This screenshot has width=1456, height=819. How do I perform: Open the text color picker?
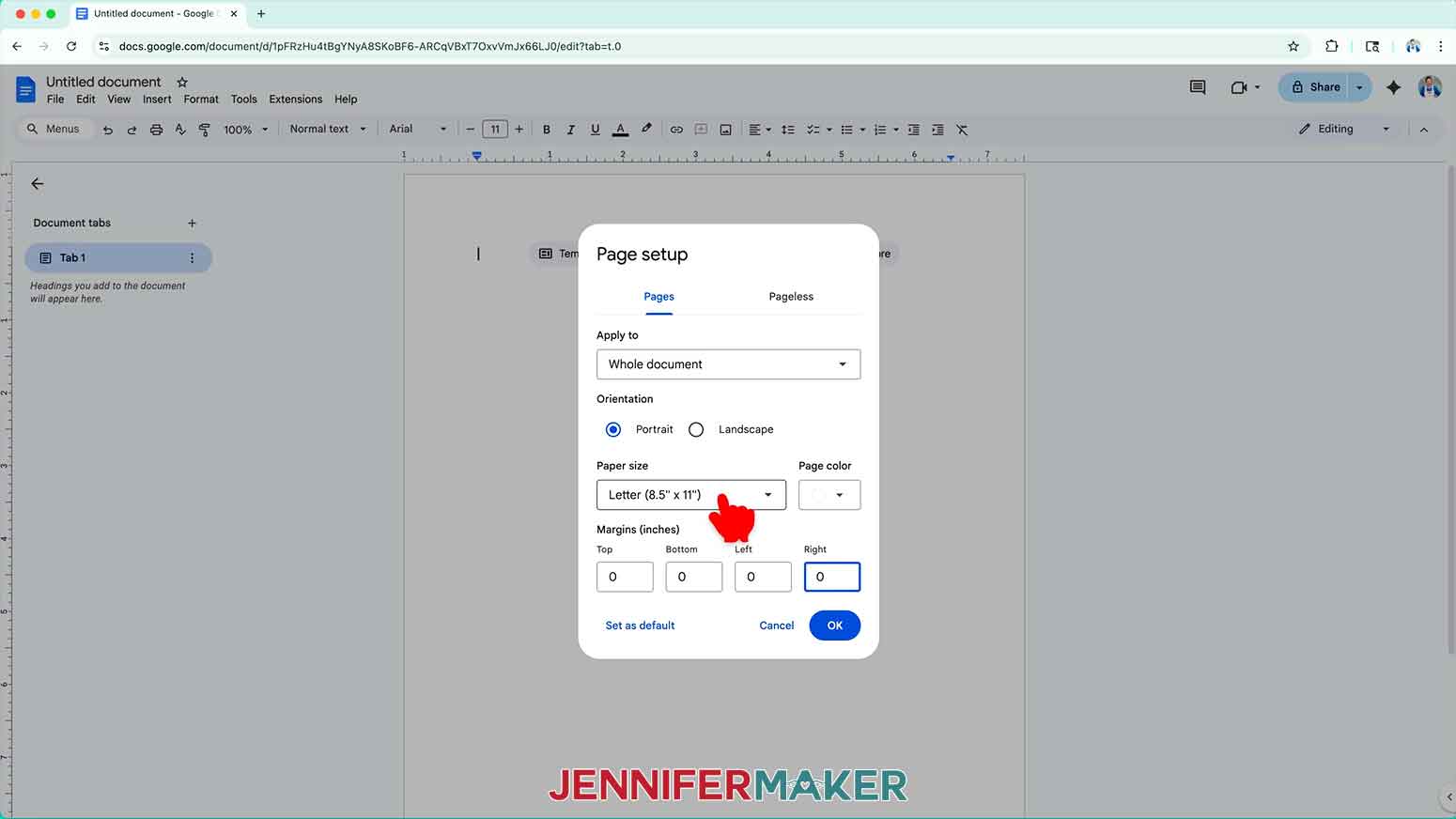click(620, 130)
